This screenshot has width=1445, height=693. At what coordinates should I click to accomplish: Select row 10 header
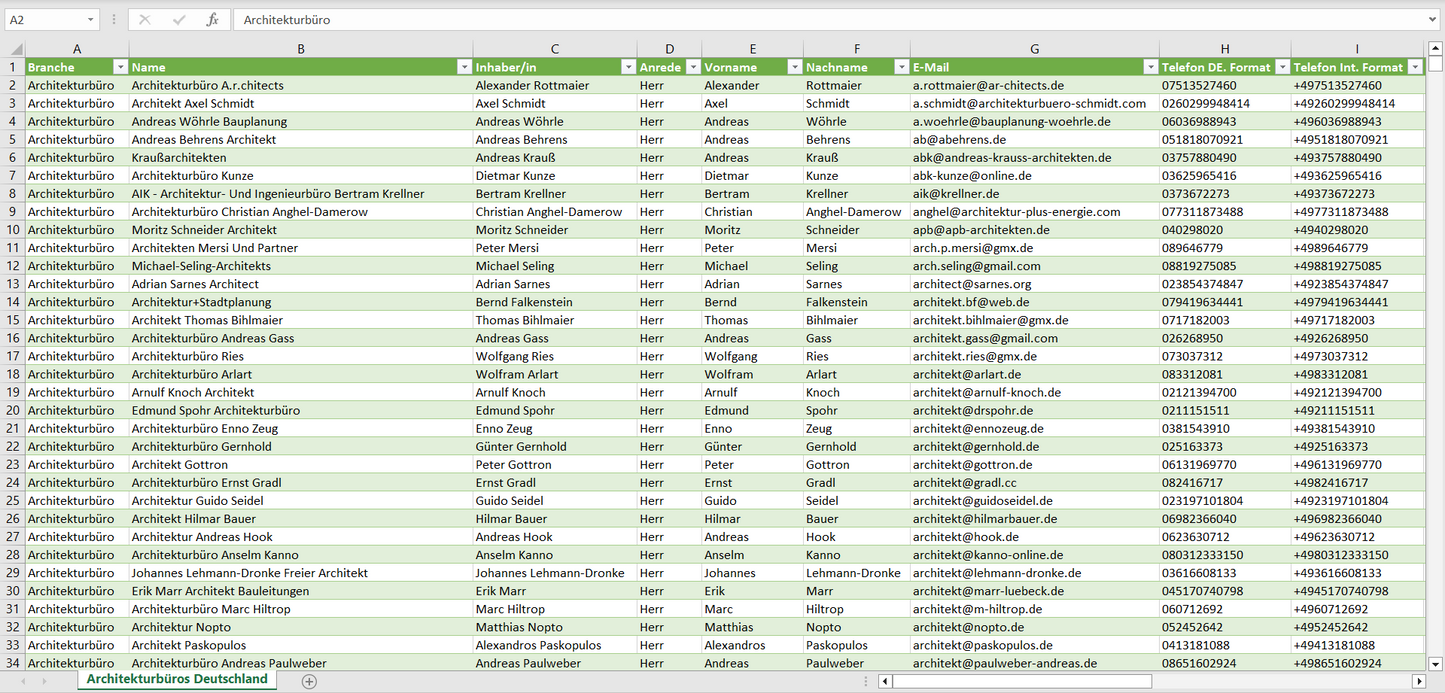[x=12, y=230]
